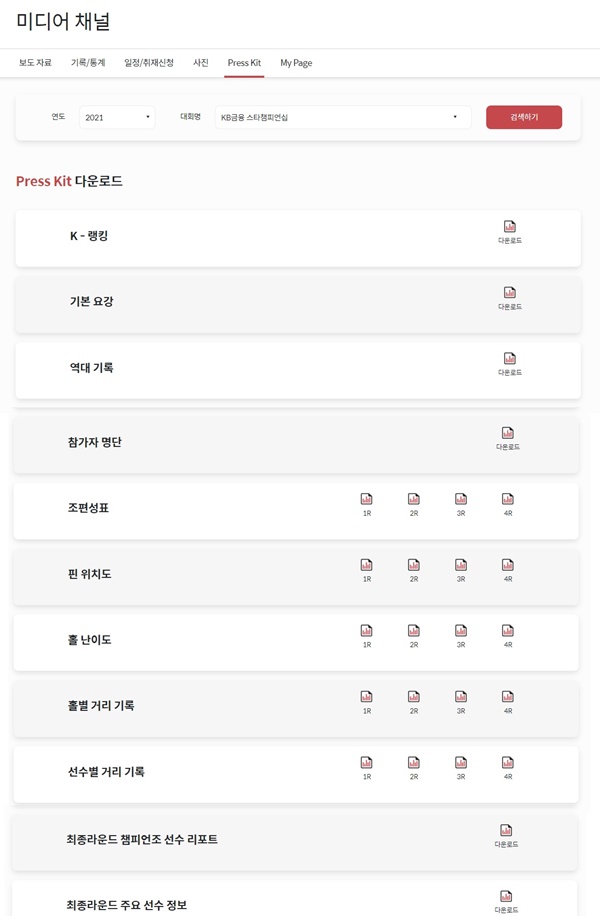
Task: Open the 연도 2021 dropdown
Action: coord(117,117)
